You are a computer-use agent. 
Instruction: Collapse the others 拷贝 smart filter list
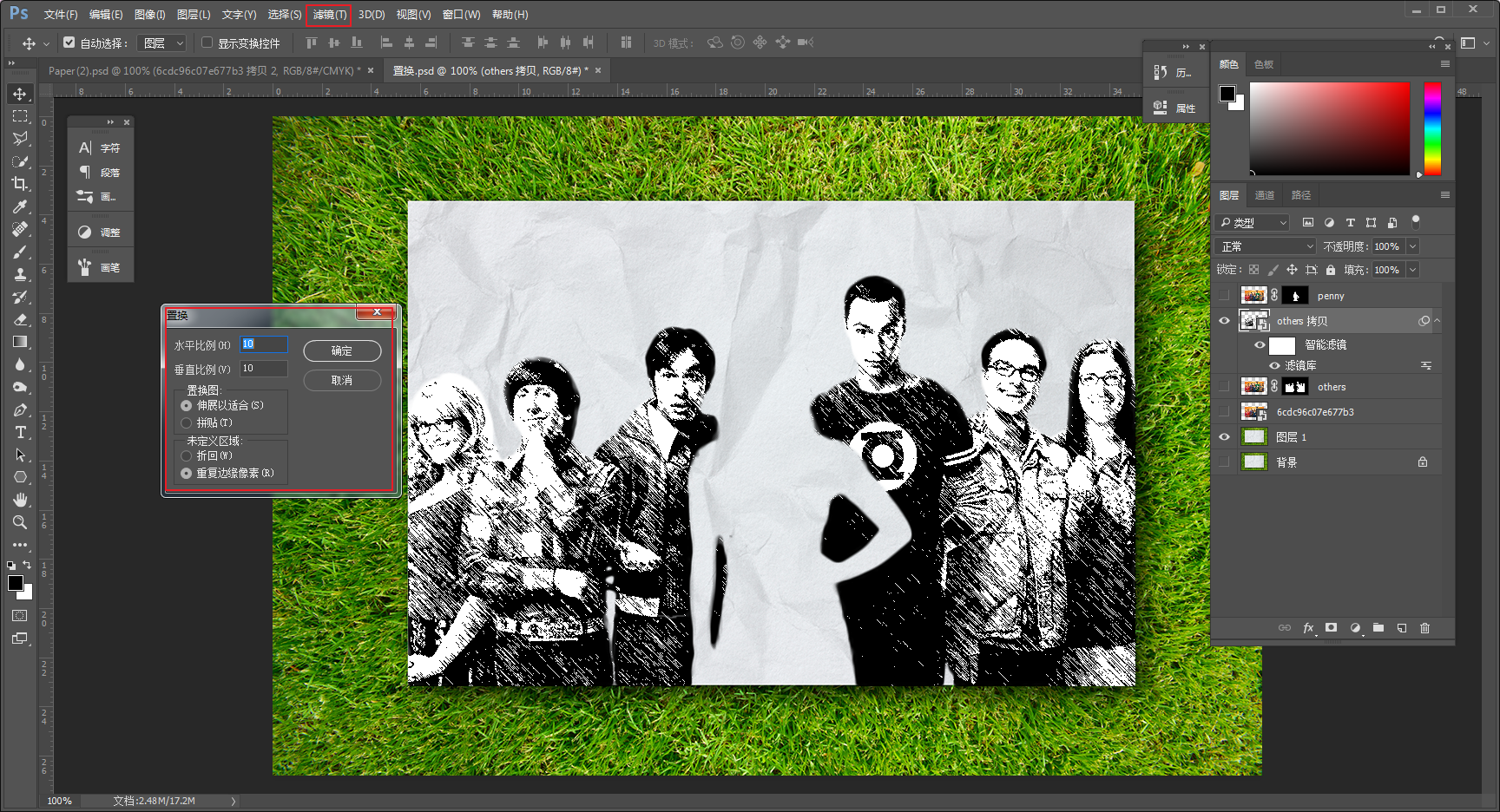point(1437,321)
